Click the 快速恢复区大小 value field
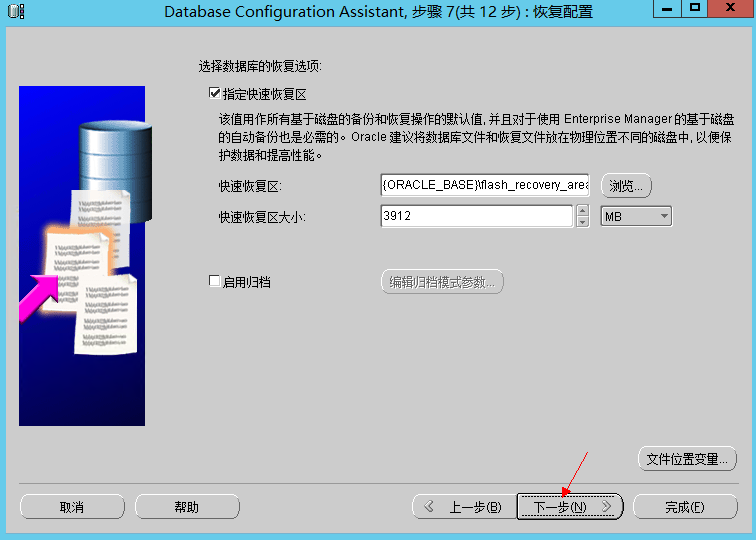Viewport: 756px width, 540px height. click(476, 216)
